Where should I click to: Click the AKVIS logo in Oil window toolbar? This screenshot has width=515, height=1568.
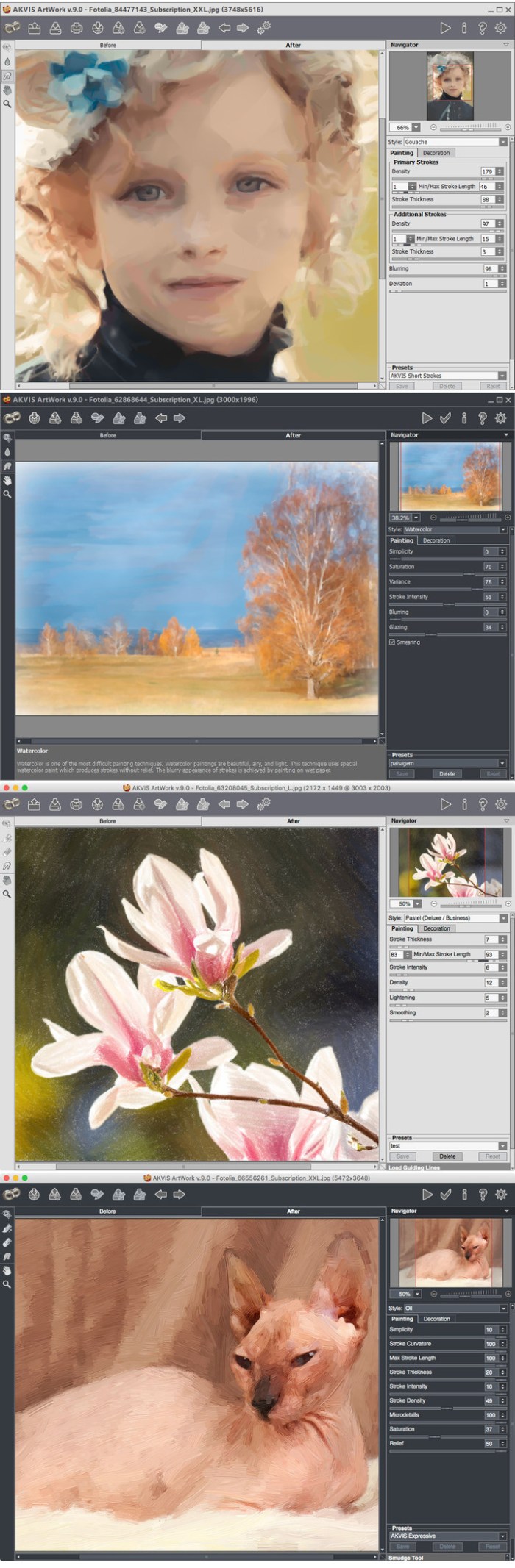click(x=12, y=1195)
